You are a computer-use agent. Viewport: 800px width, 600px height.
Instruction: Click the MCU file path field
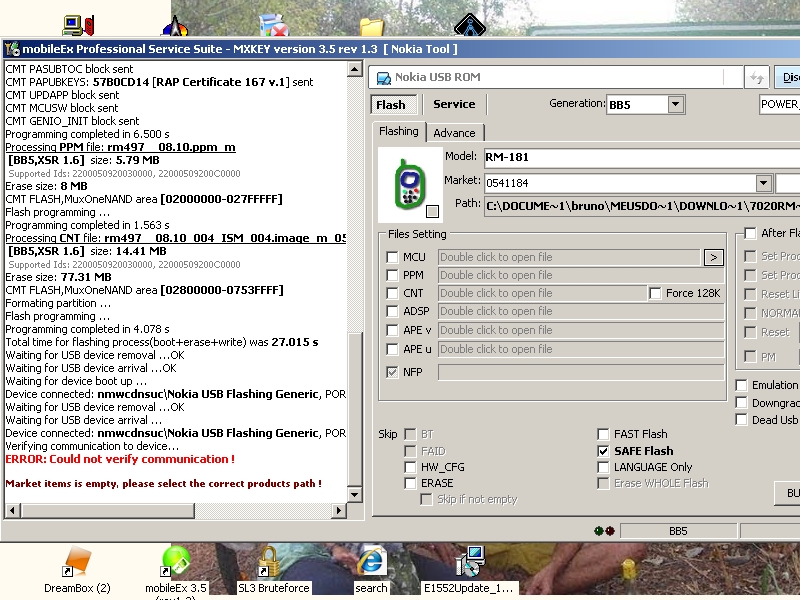point(569,257)
